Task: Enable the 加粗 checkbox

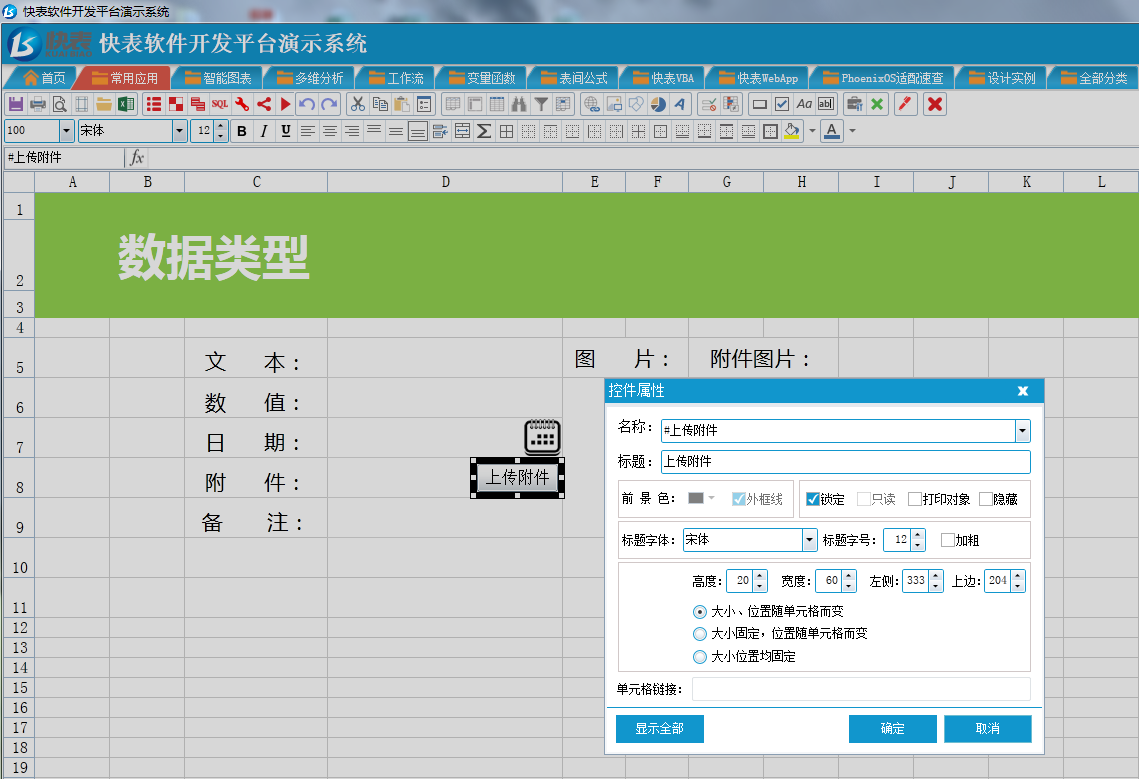Action: 947,540
